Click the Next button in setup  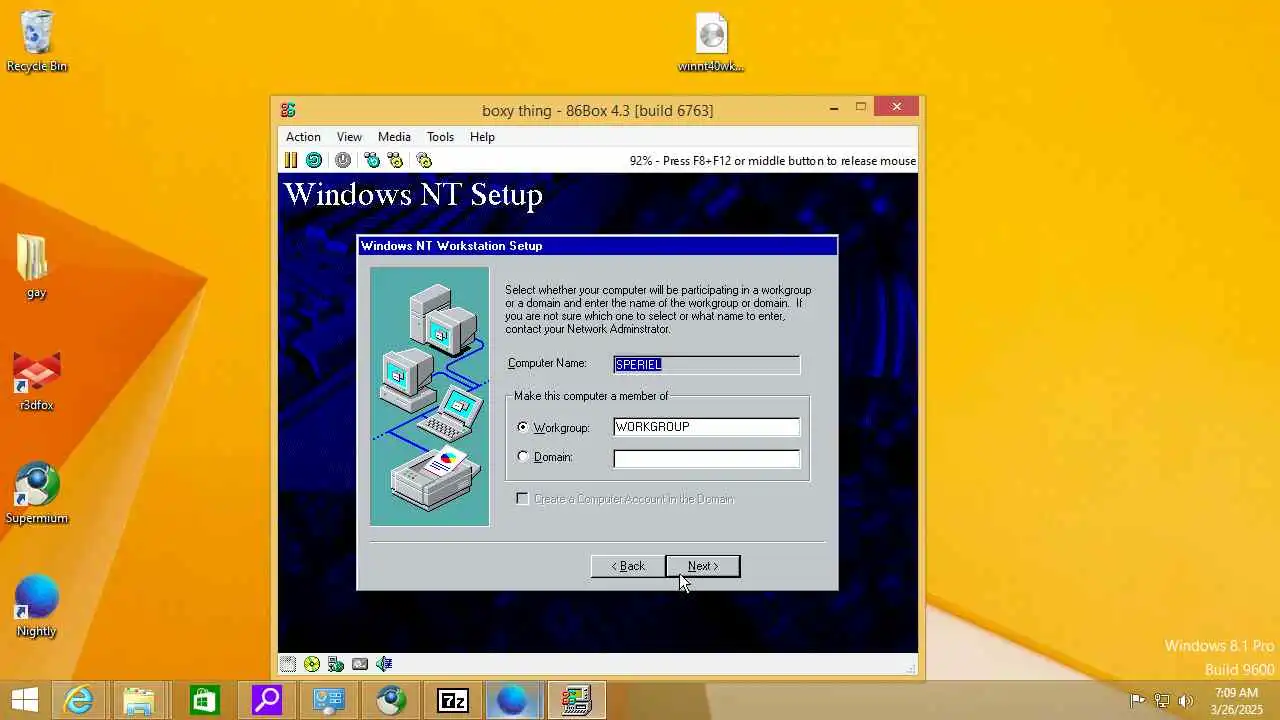pos(703,566)
